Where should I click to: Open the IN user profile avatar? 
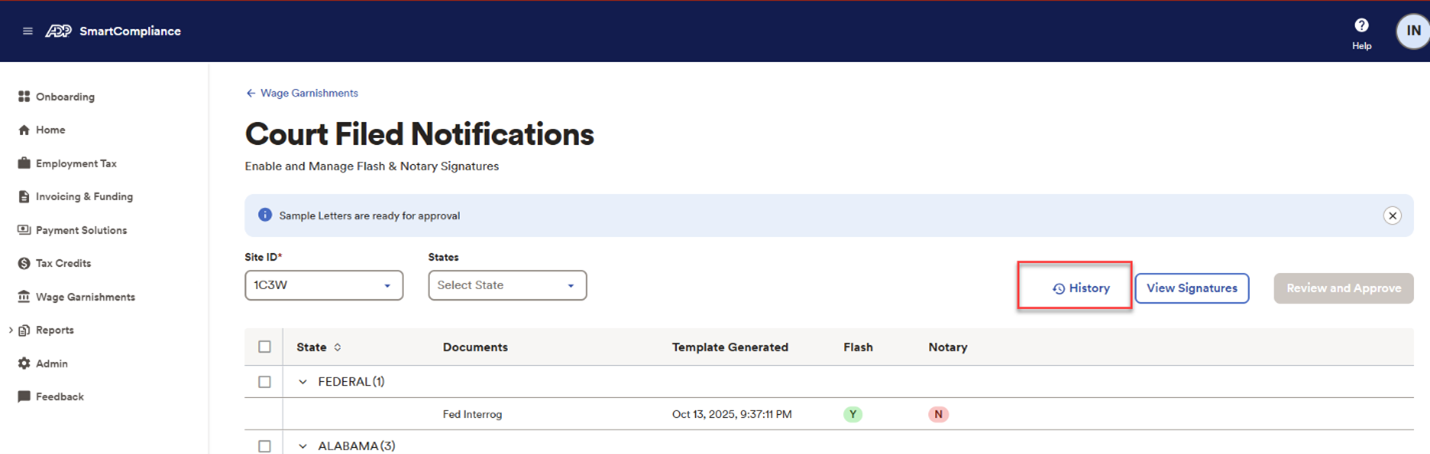tap(1413, 31)
